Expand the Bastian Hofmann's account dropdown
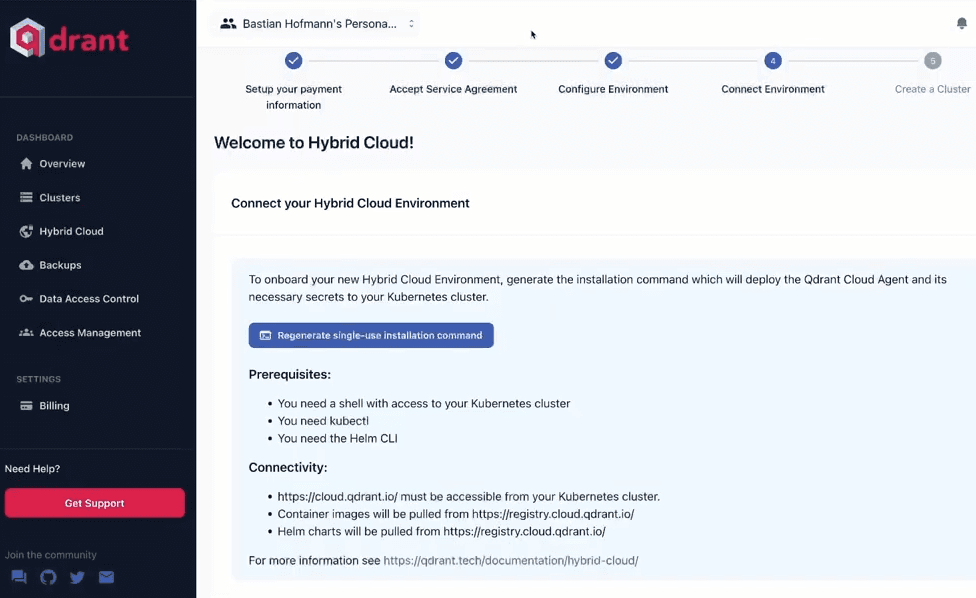Screen dimensions: 976x598 point(318,24)
